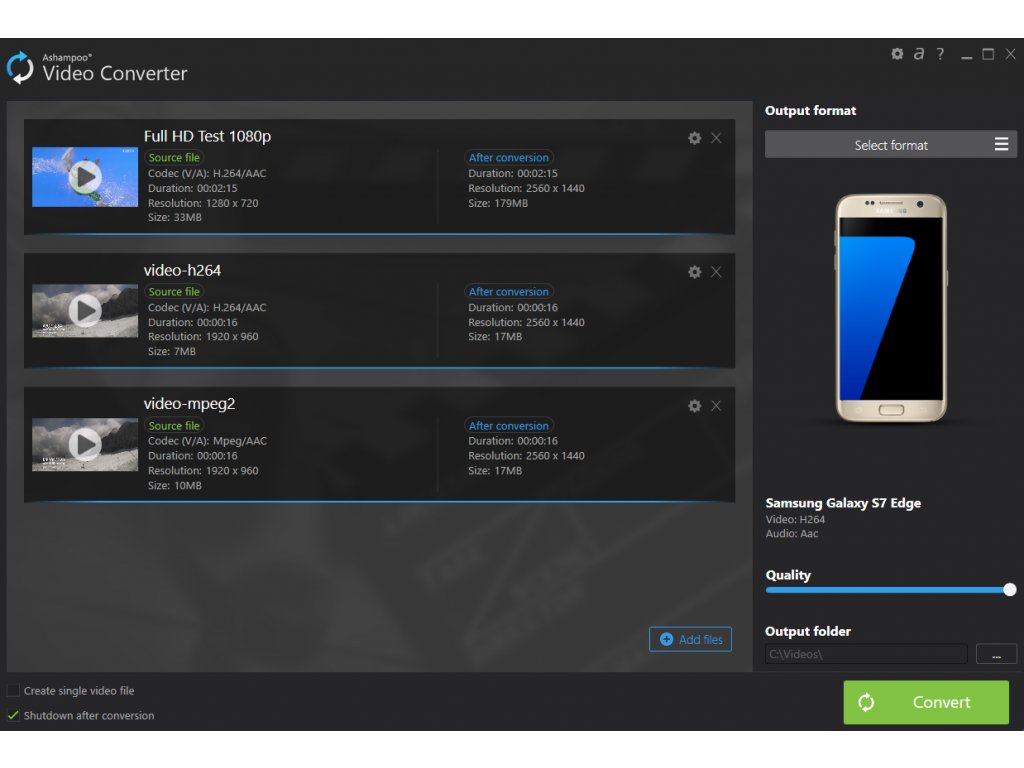Play preview of video-mpeg2 thumbnail
Image resolution: width=1024 pixels, height=768 pixels.
pos(85,444)
